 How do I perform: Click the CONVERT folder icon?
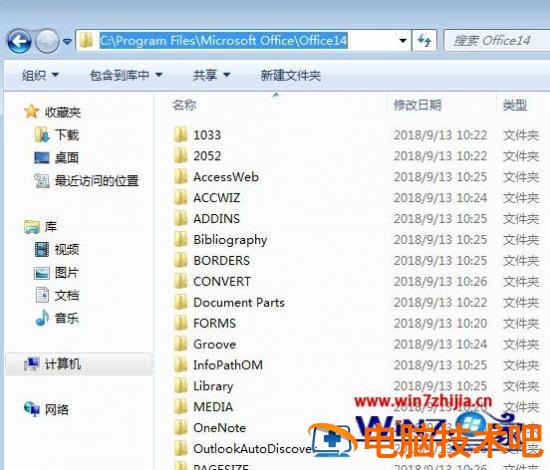tap(181, 281)
